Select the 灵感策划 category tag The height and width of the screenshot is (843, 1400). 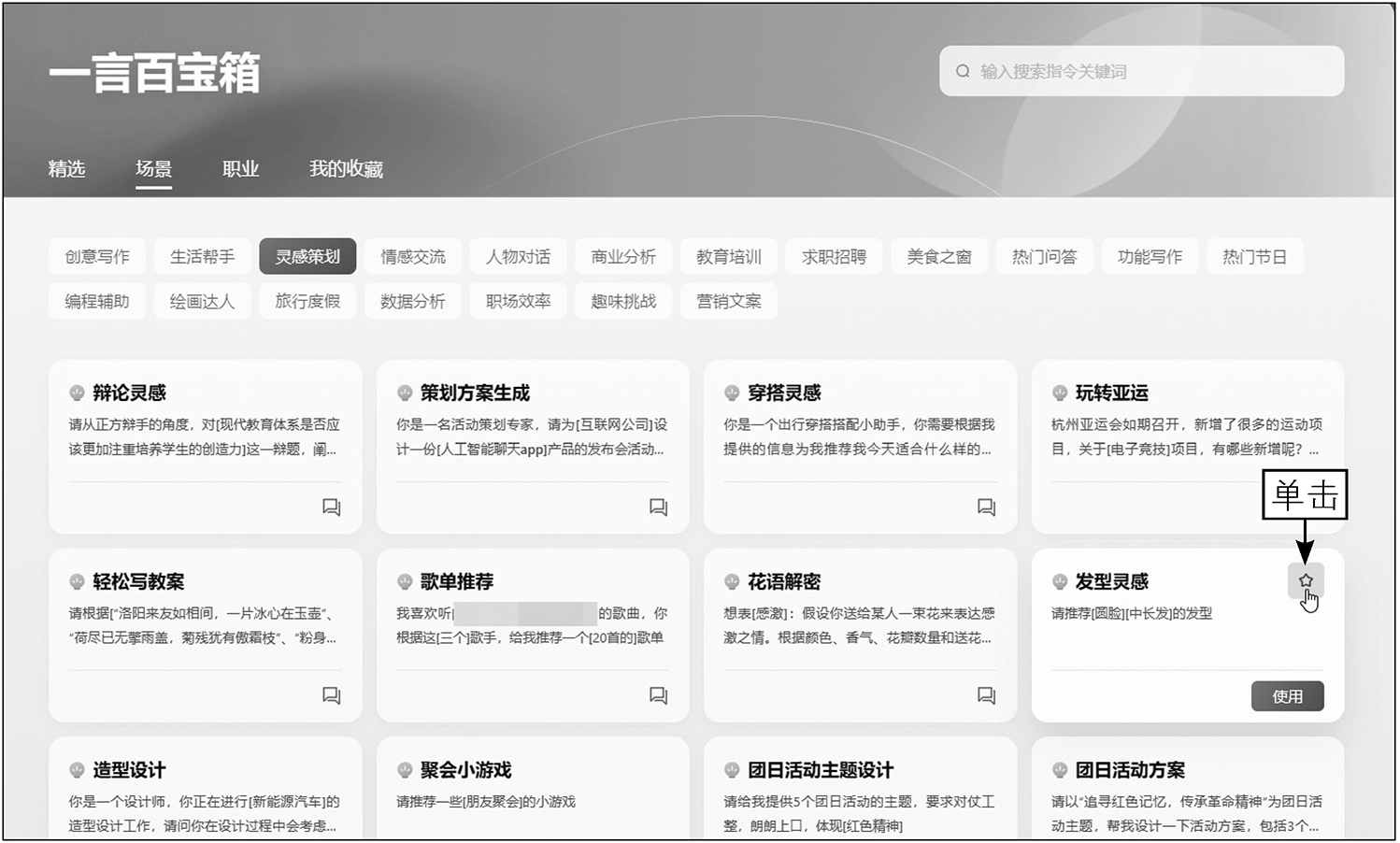pos(307,256)
